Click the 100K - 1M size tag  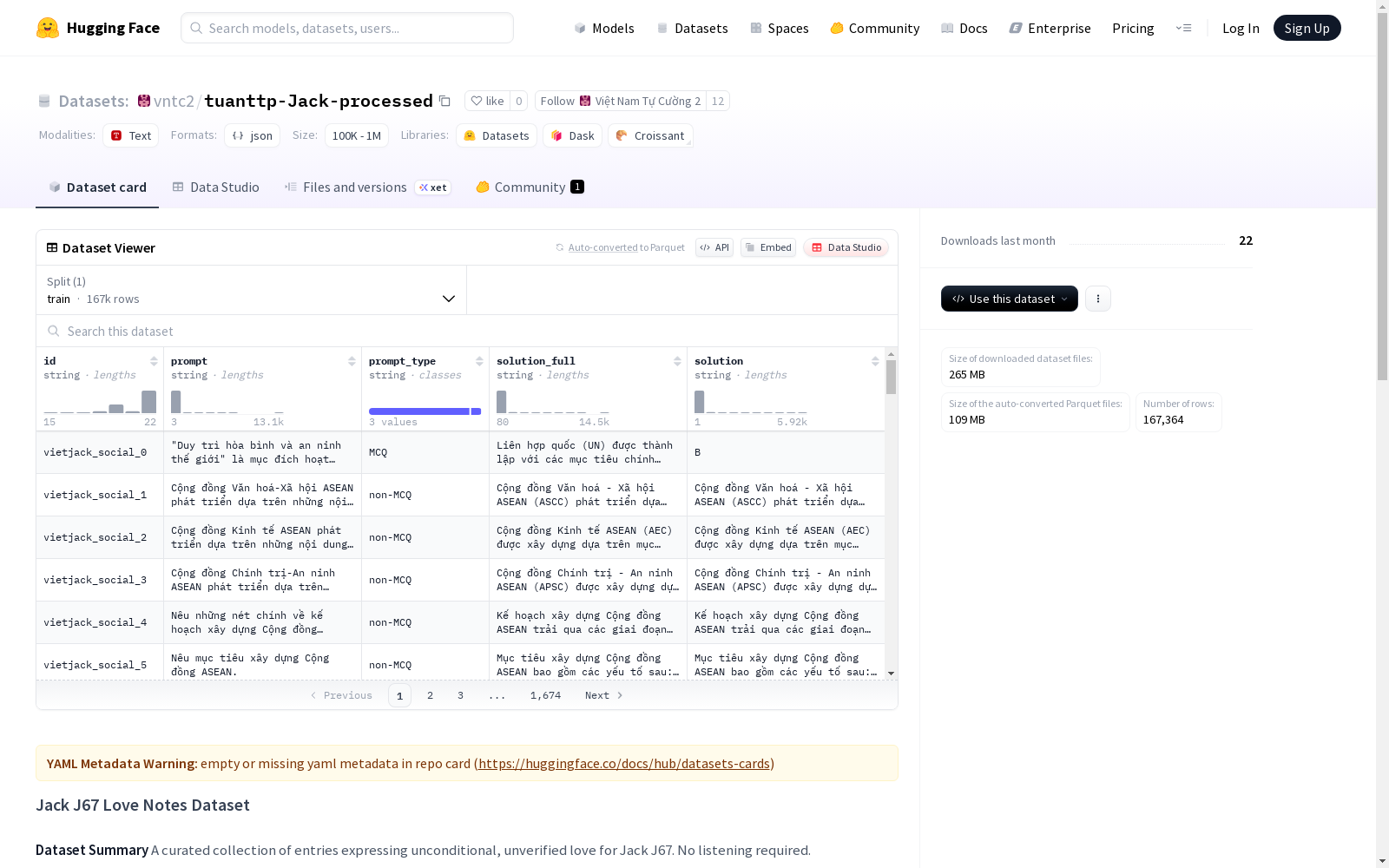coord(357,135)
